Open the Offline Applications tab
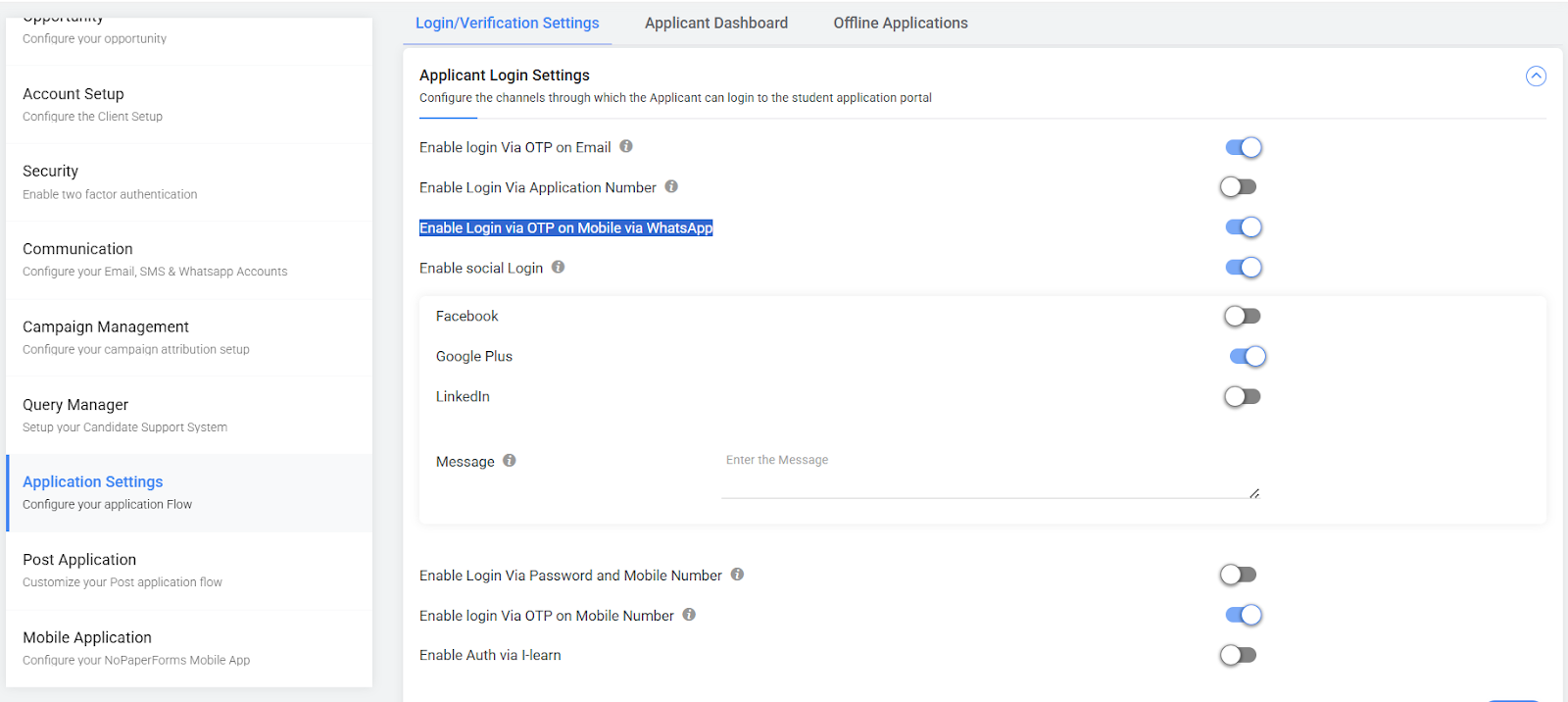Image resolution: width=1568 pixels, height=702 pixels. pos(900,23)
